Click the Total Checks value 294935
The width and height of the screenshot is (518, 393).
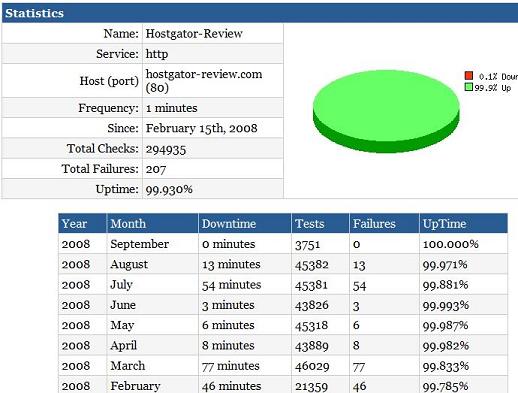click(166, 149)
